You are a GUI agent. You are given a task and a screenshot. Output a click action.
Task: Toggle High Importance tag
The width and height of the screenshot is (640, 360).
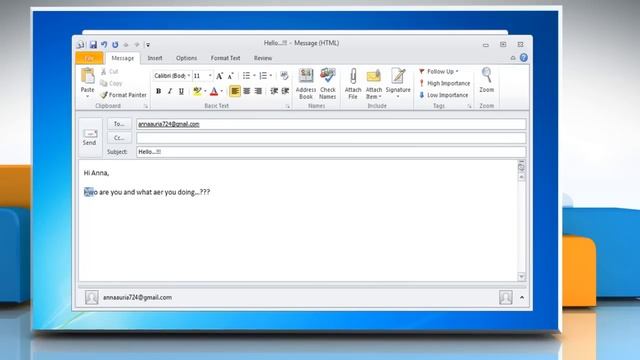[x=444, y=83]
